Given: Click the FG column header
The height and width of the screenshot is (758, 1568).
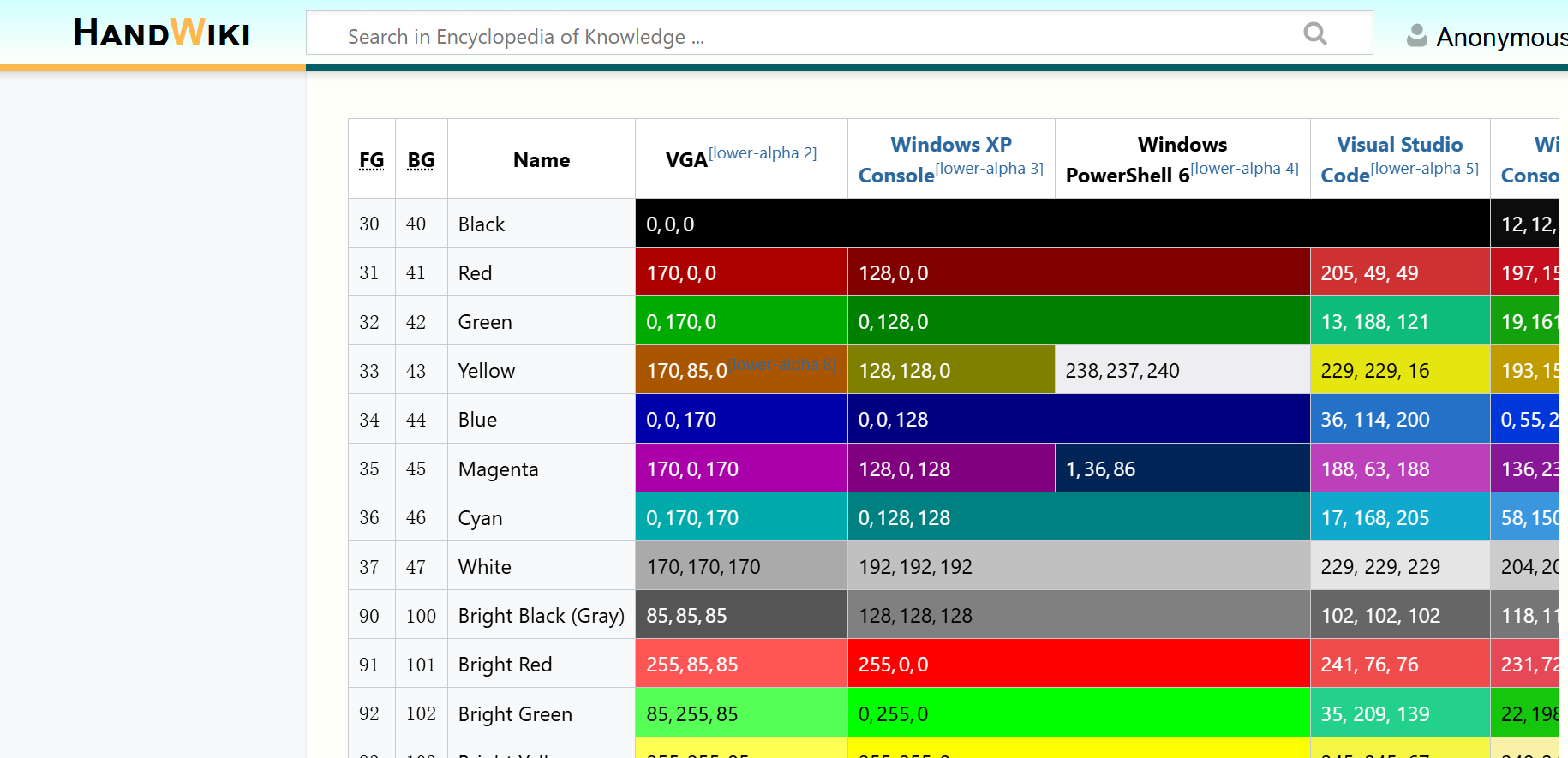Looking at the screenshot, I should point(372,160).
